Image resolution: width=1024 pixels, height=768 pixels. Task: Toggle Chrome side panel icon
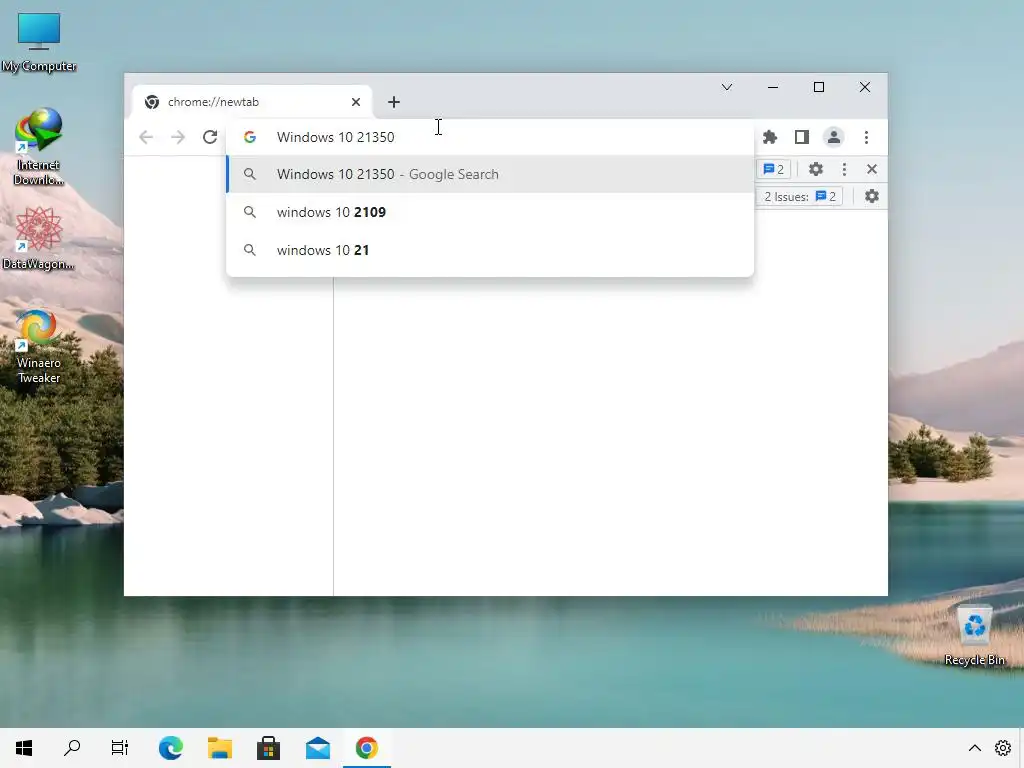(x=802, y=137)
